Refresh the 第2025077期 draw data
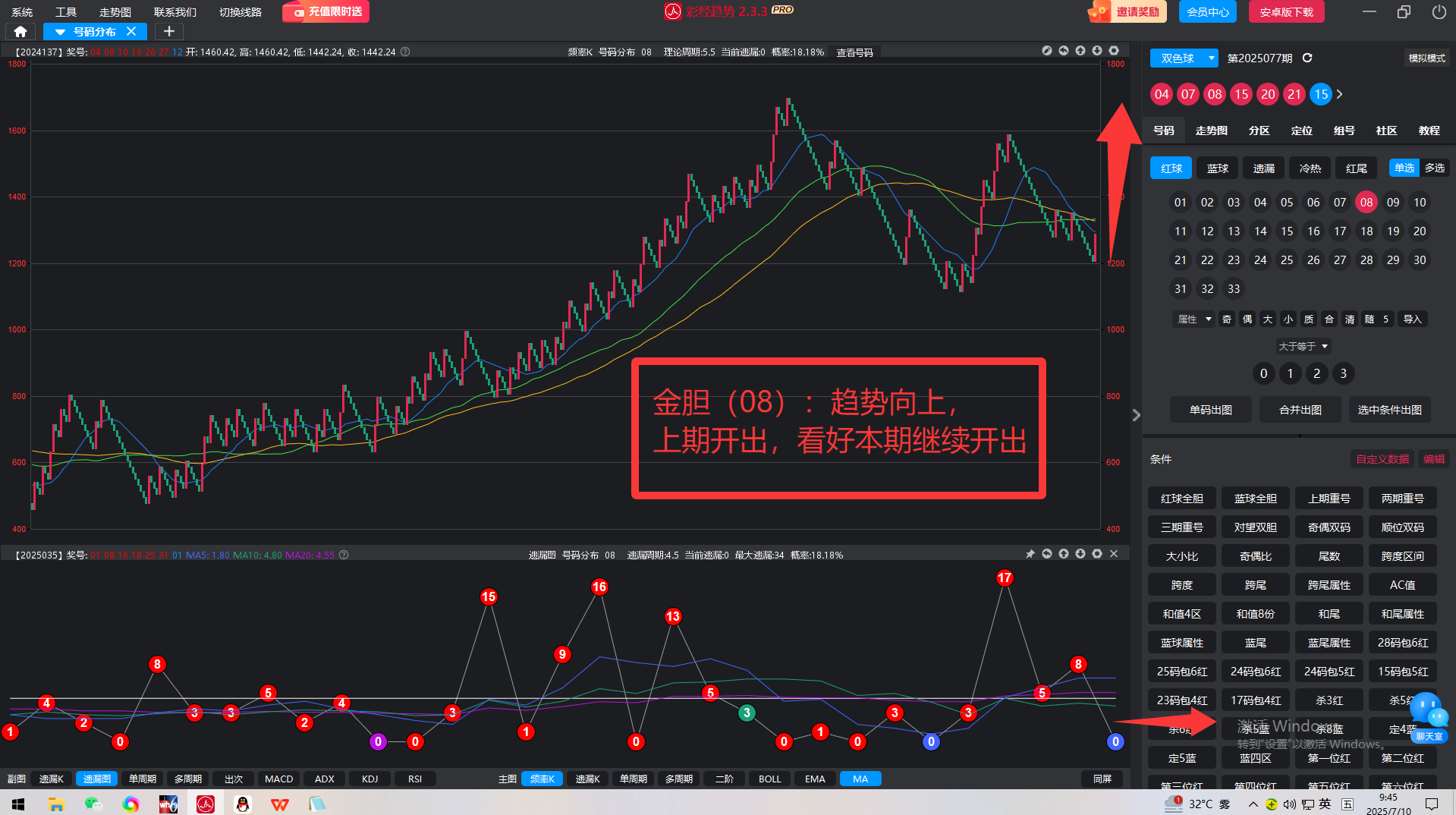The height and width of the screenshot is (815, 1456). click(x=1307, y=58)
